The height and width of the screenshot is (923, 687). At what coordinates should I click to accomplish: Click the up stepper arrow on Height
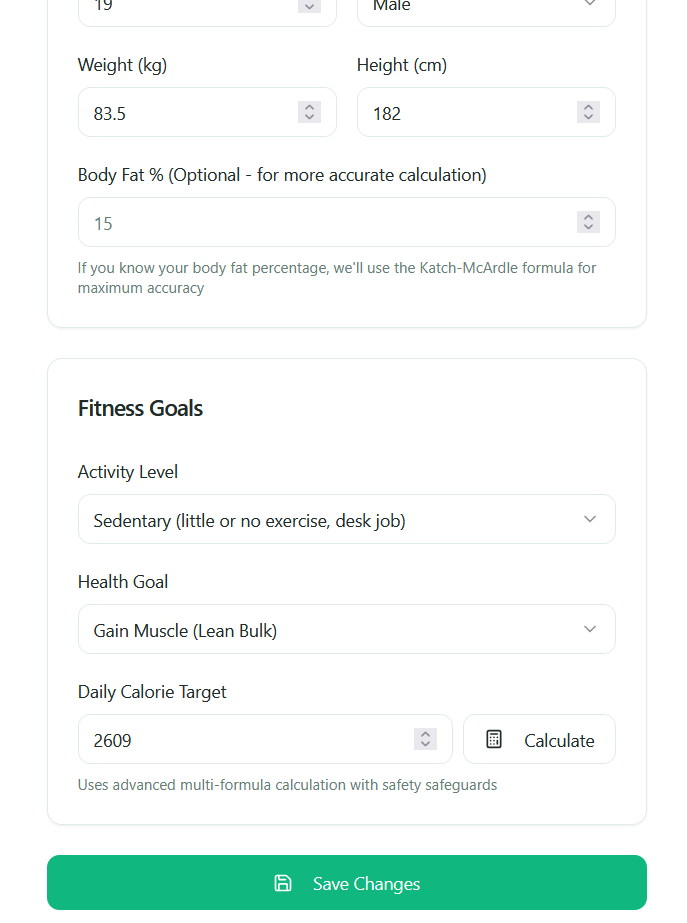pyautogui.click(x=588, y=107)
